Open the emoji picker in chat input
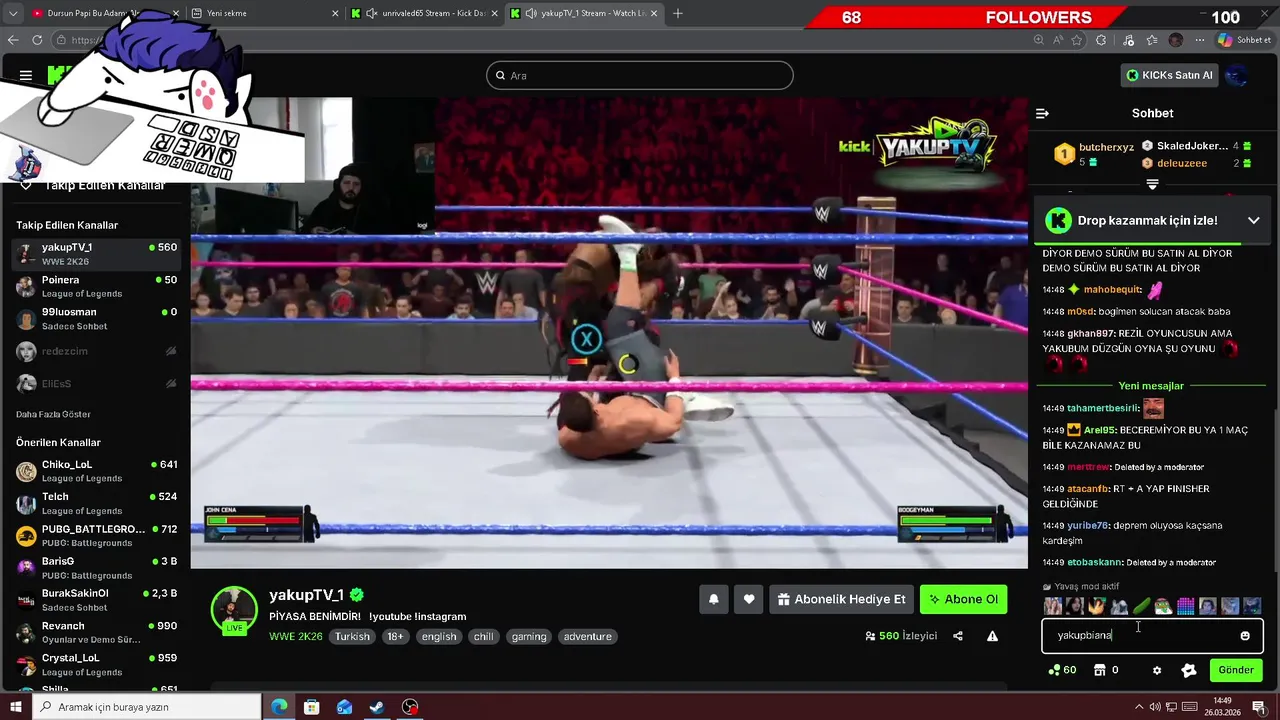Screen dimensions: 1280x720 tap(1245, 635)
